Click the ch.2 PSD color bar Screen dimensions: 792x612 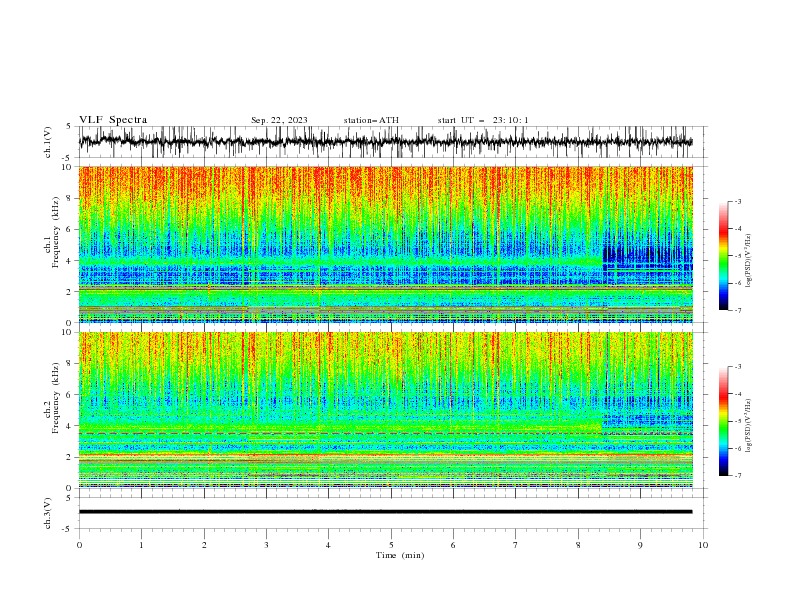tap(723, 421)
